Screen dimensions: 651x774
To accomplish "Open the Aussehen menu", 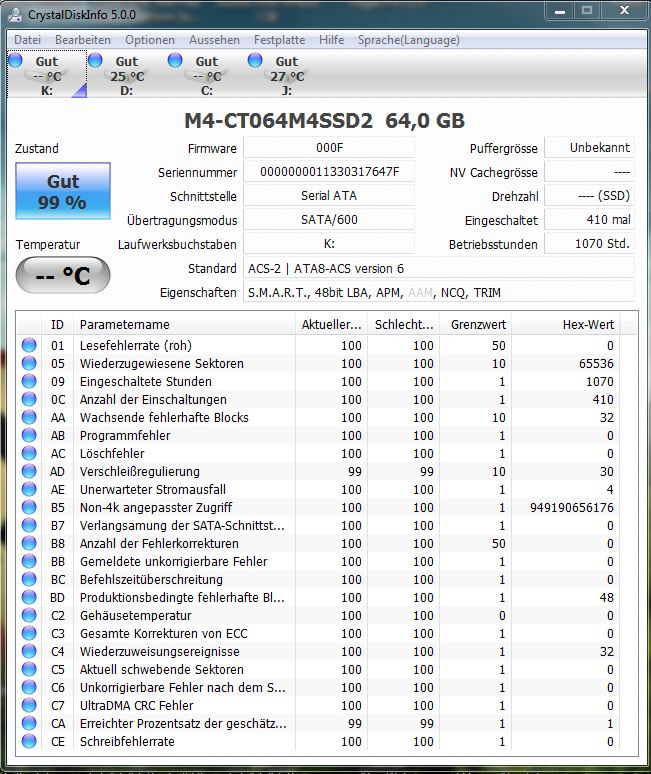I will tap(214, 40).
